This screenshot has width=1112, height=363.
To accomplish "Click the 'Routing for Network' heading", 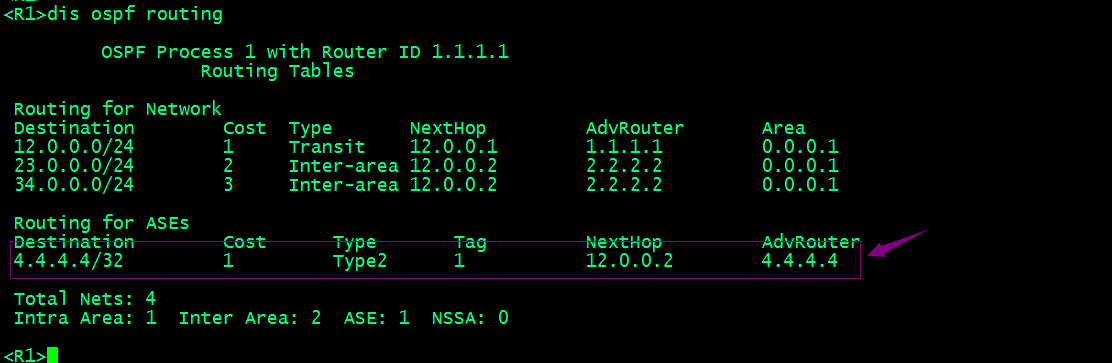I will click(x=118, y=109).
